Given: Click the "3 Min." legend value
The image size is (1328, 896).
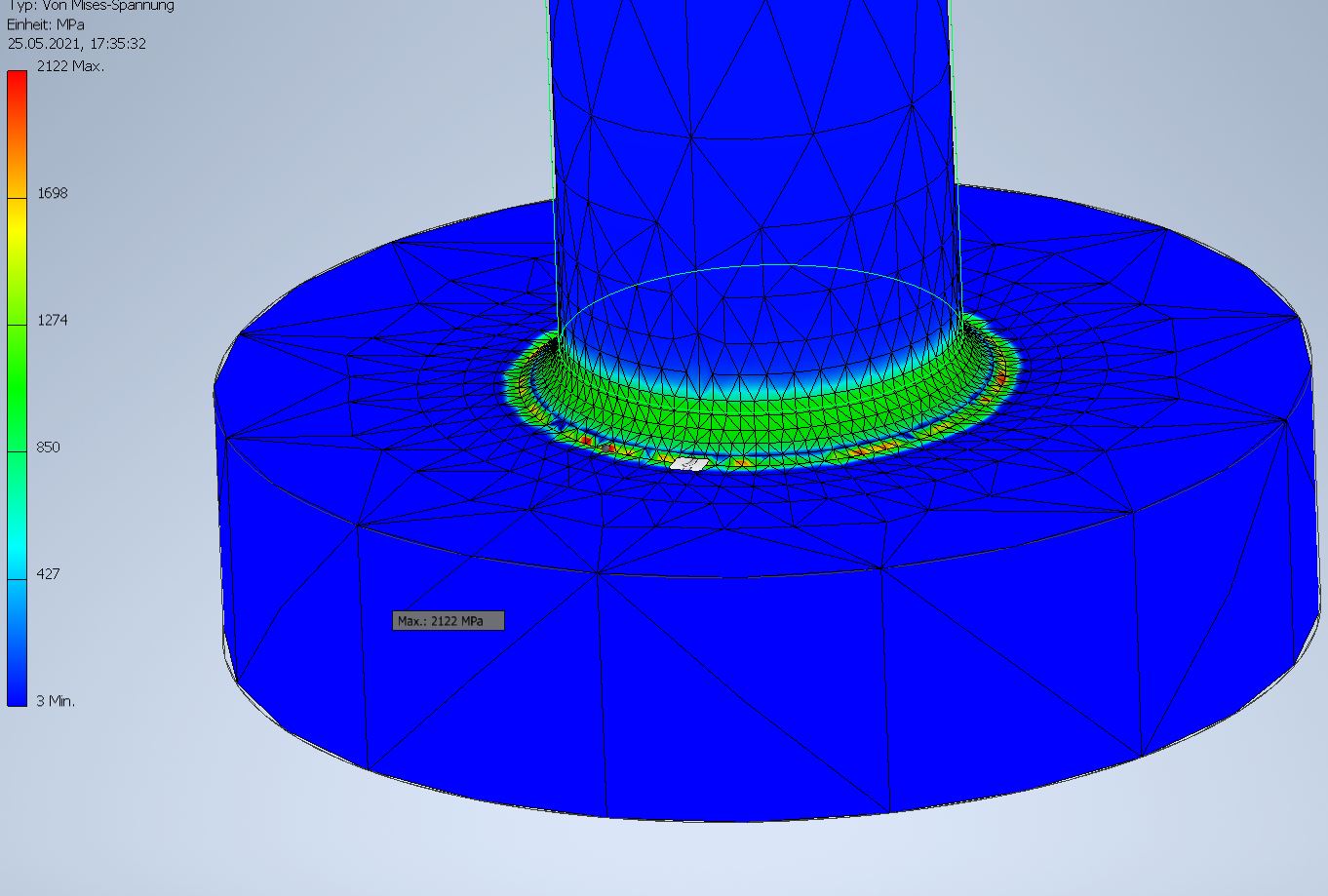Looking at the screenshot, I should click(56, 701).
